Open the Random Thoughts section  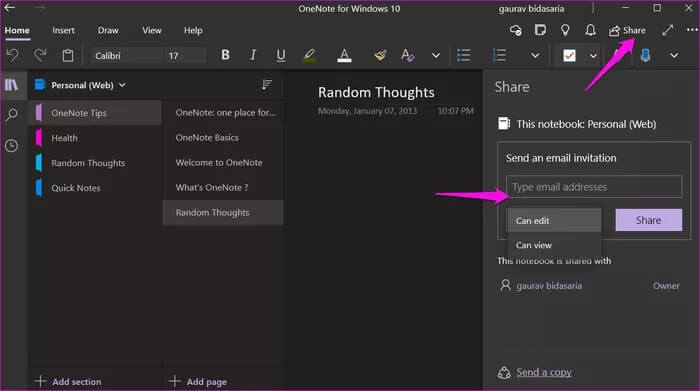(95, 163)
